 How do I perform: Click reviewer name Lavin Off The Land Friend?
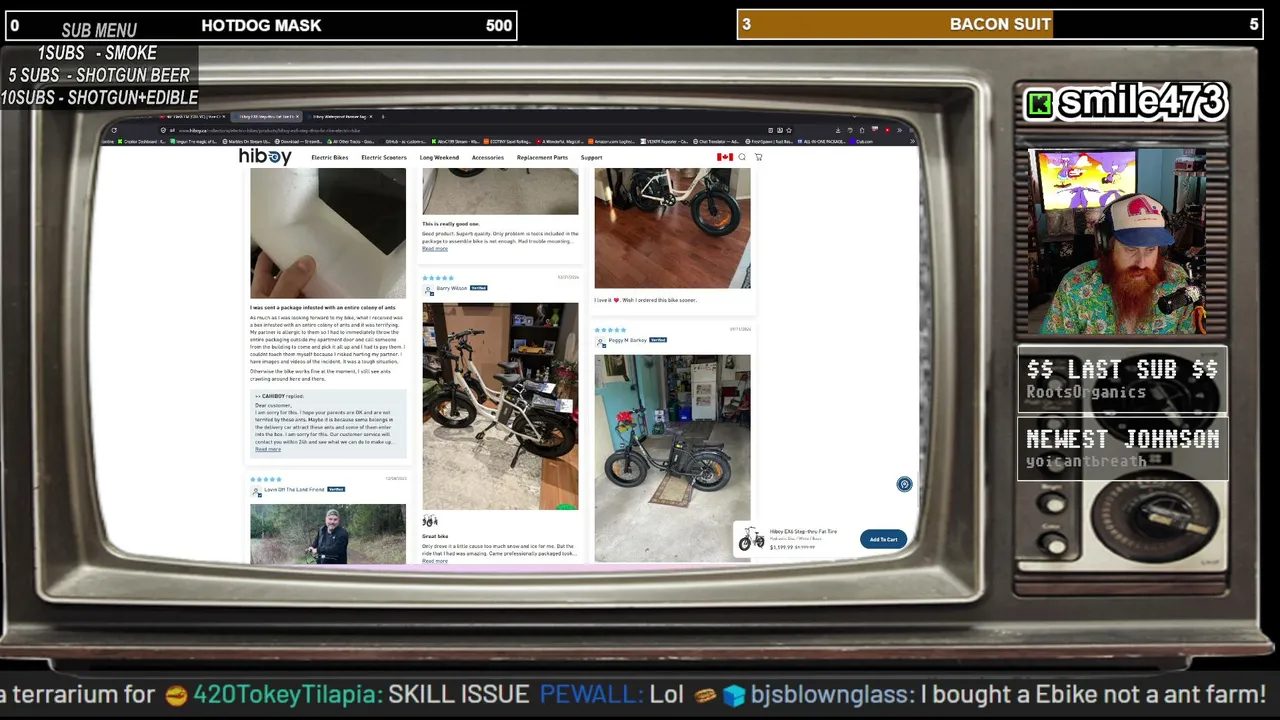point(294,490)
